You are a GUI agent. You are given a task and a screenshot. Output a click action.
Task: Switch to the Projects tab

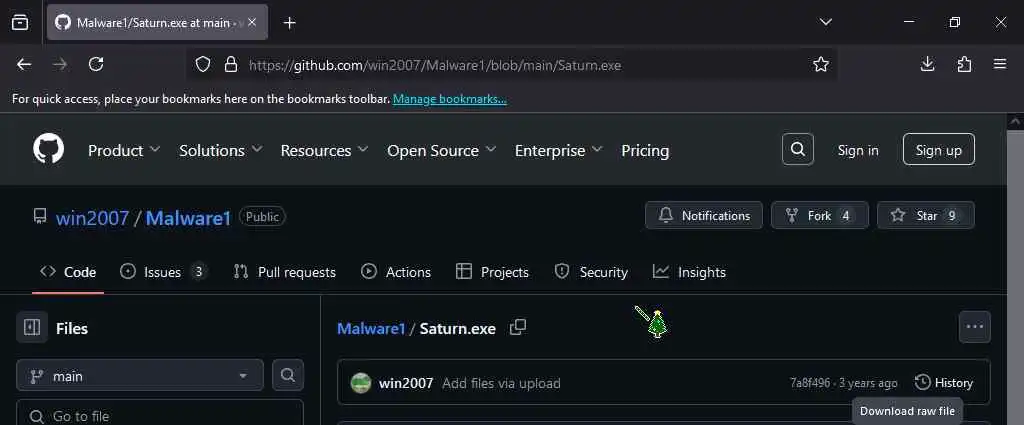click(x=492, y=272)
